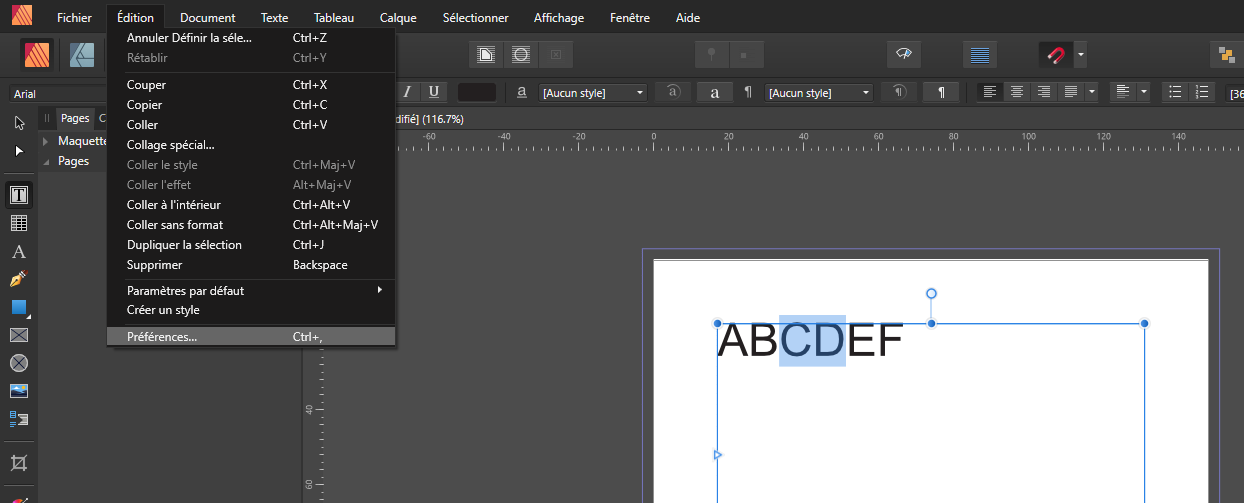Select the Move tool arrow
The image size is (1244, 503).
pos(19,123)
